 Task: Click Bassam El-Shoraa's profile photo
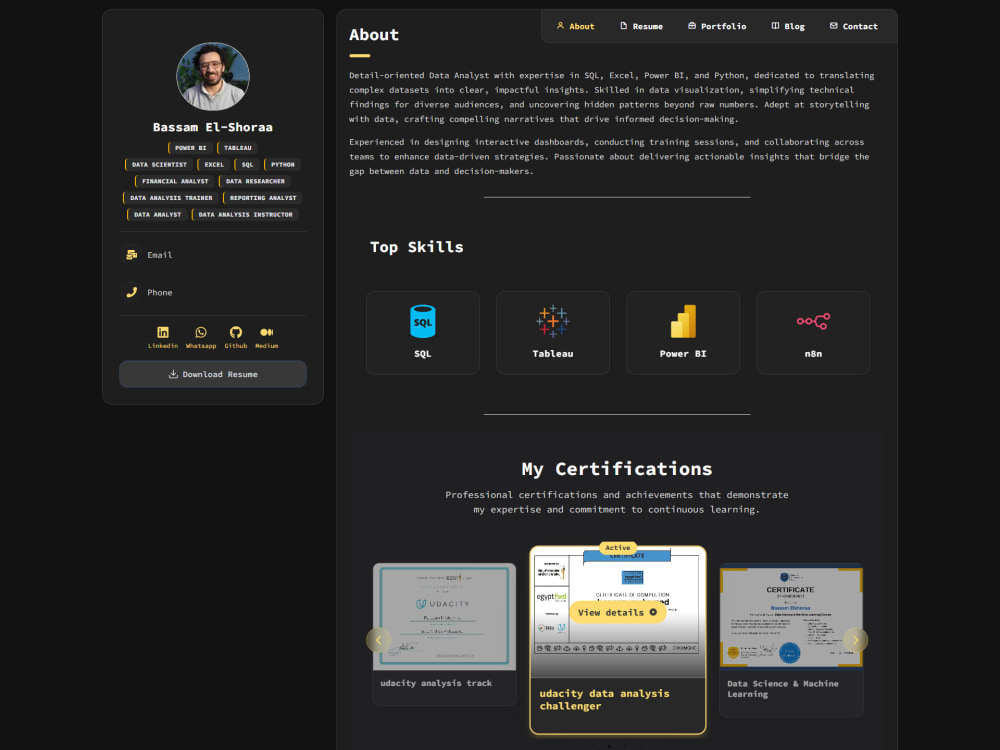click(x=213, y=77)
